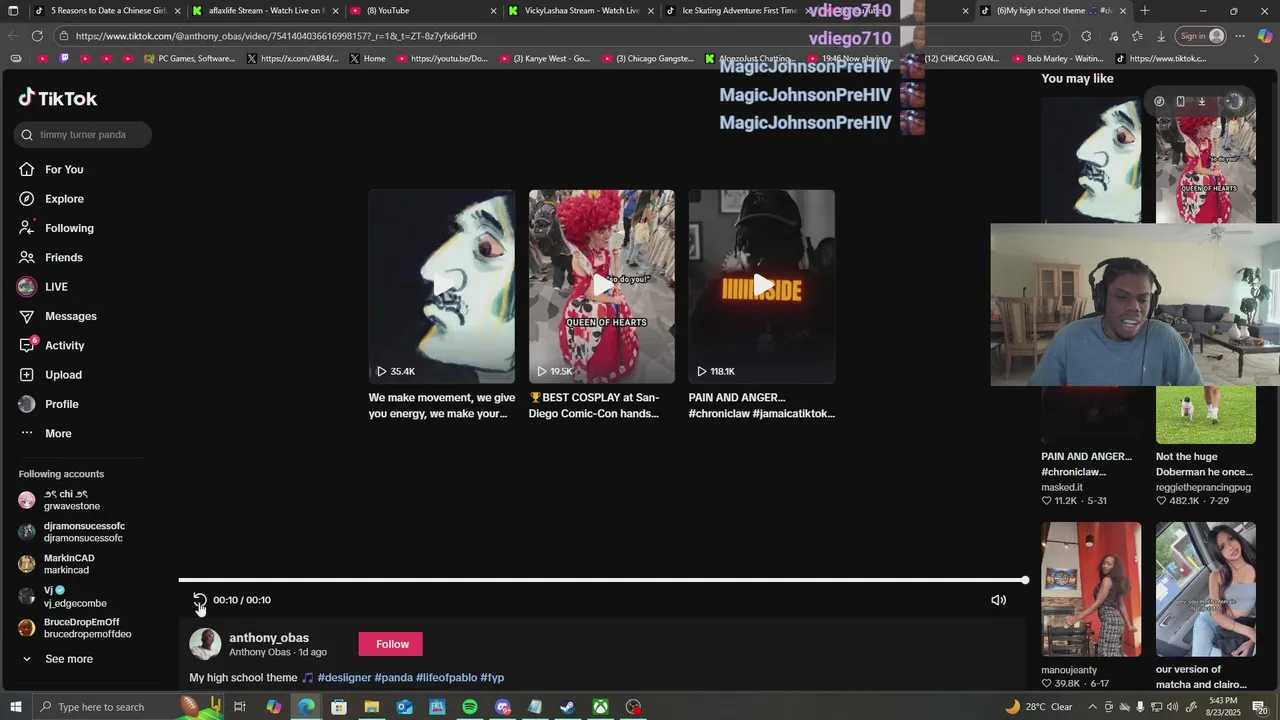Open the browser favorites list

point(1137,36)
